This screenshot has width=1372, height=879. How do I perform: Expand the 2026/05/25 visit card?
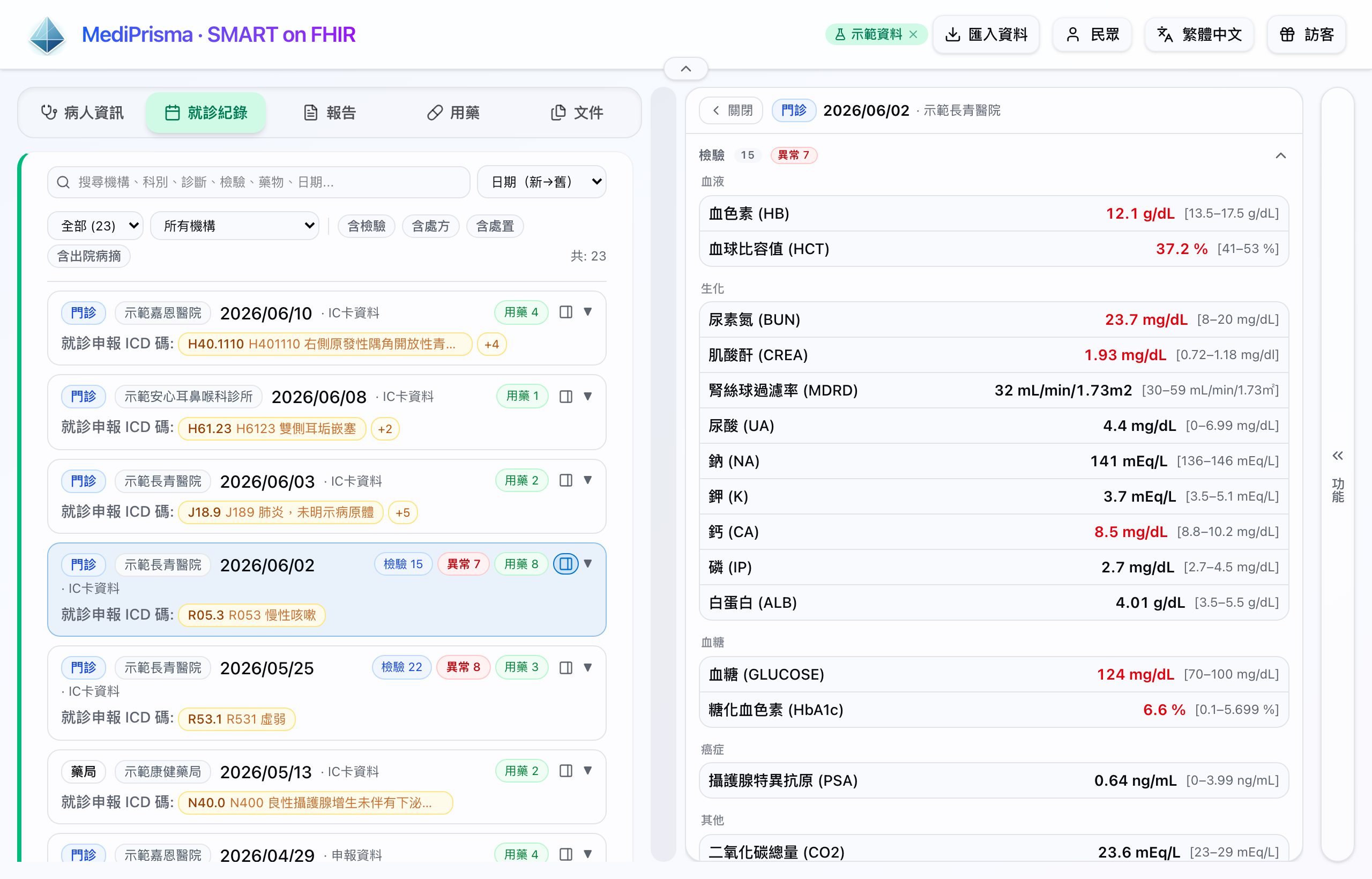coord(588,667)
